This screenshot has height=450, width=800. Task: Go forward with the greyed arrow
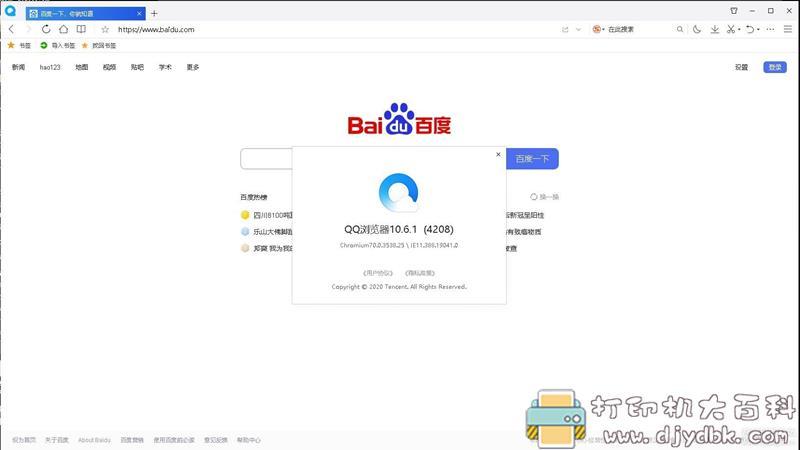(29, 29)
